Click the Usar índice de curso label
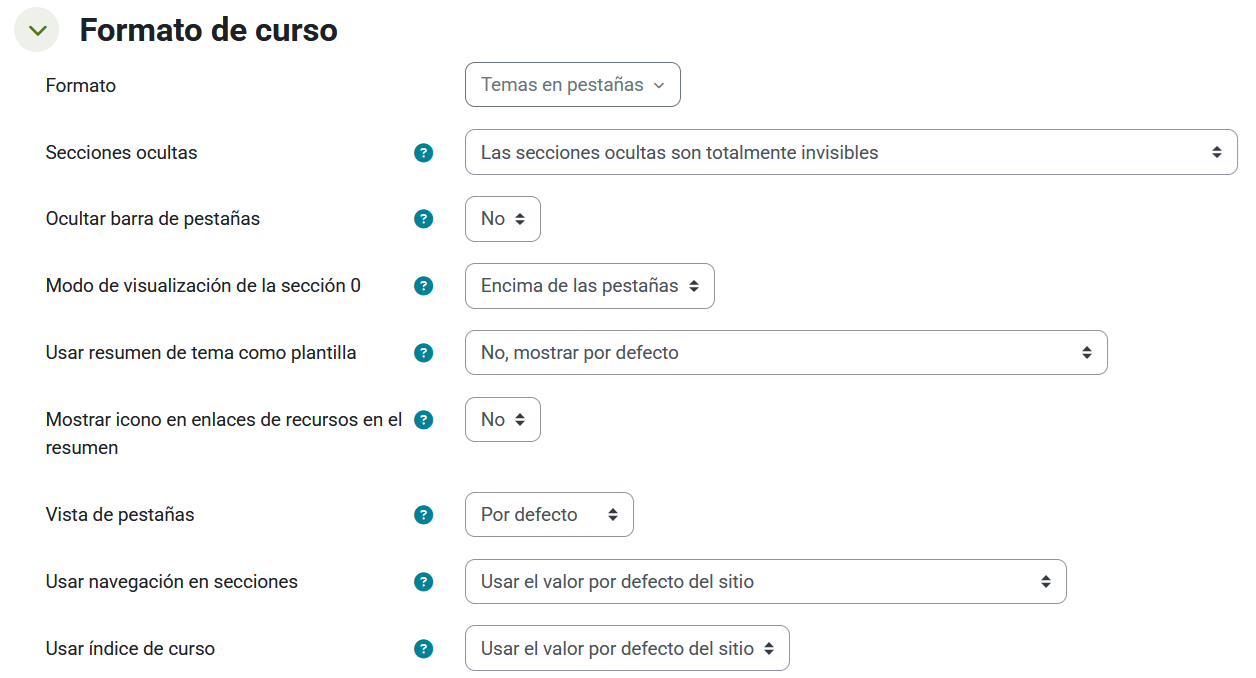 click(x=130, y=649)
